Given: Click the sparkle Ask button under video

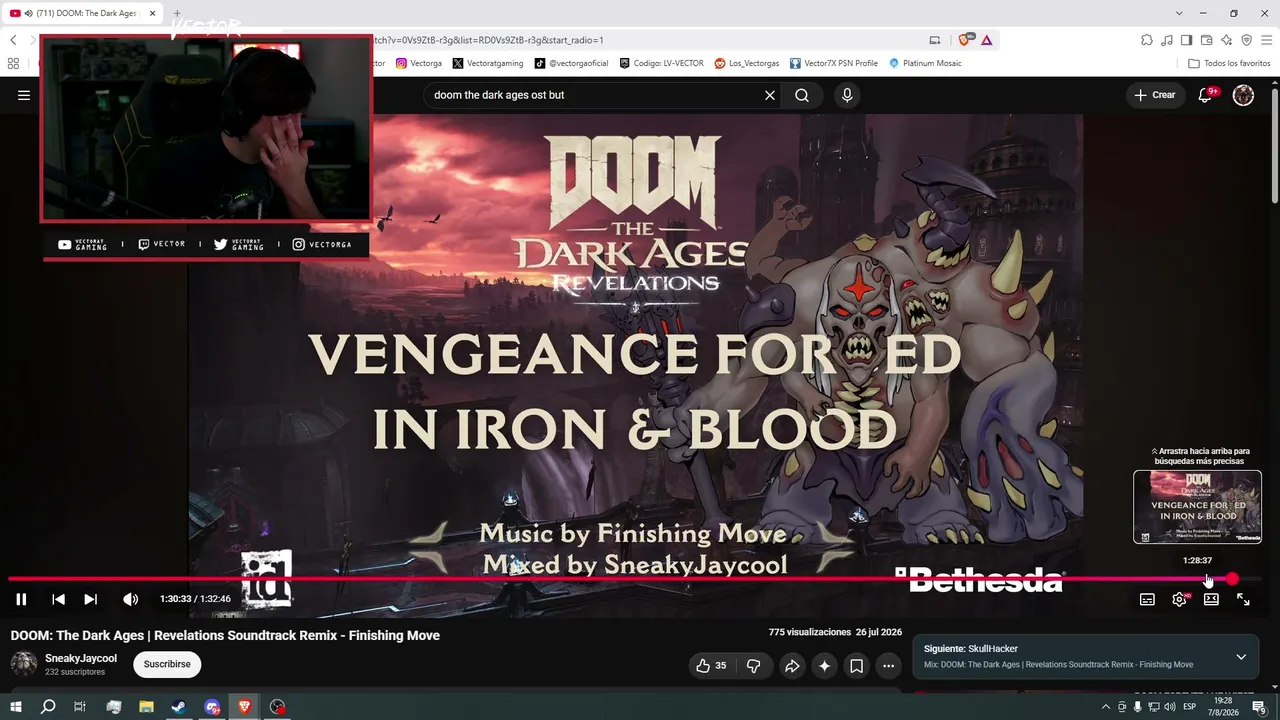Looking at the screenshot, I should click(x=824, y=665).
